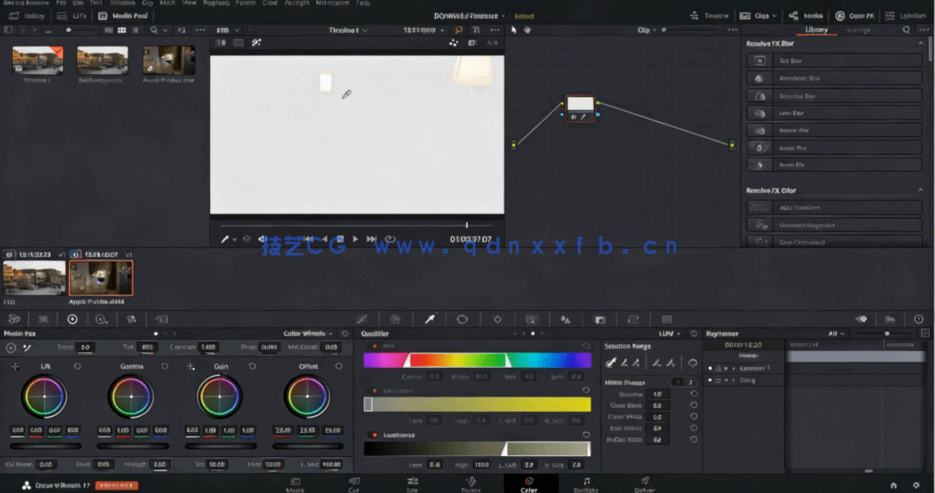This screenshot has height=493, width=935.
Task: Open the Key palette icon
Action: 600,320
